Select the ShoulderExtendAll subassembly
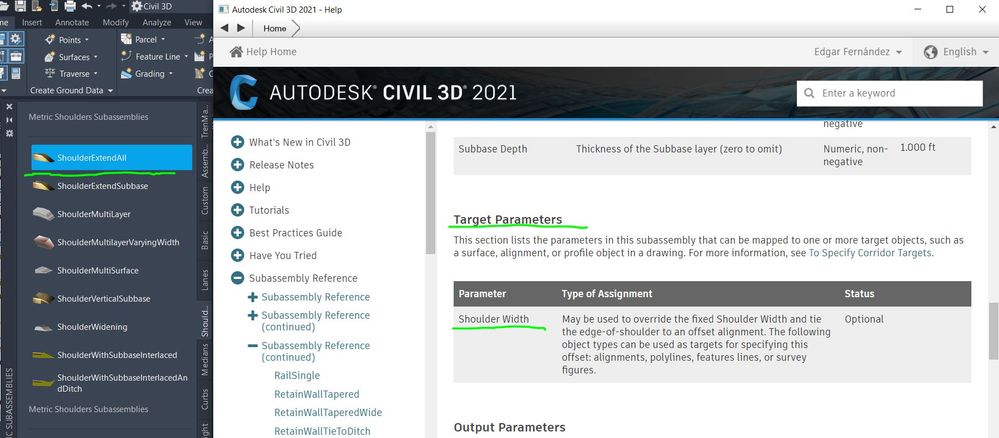Viewport: 999px width, 438px height. coord(111,157)
